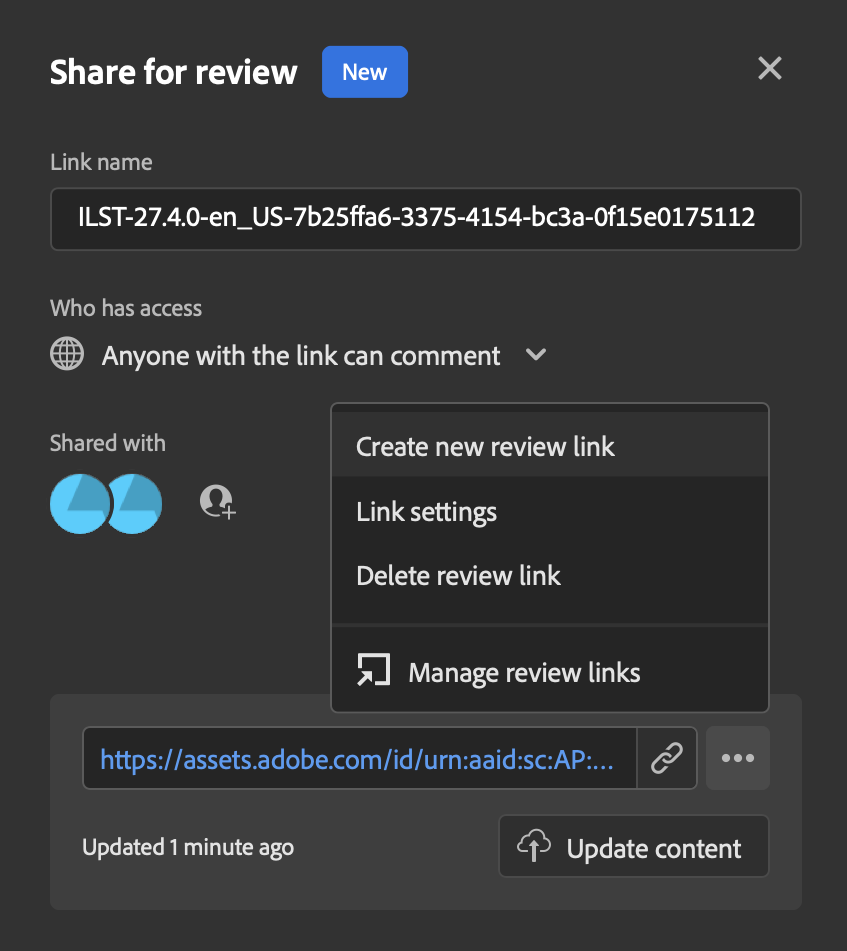Copy the review link via the chain icon
The width and height of the screenshot is (847, 951).
(667, 758)
